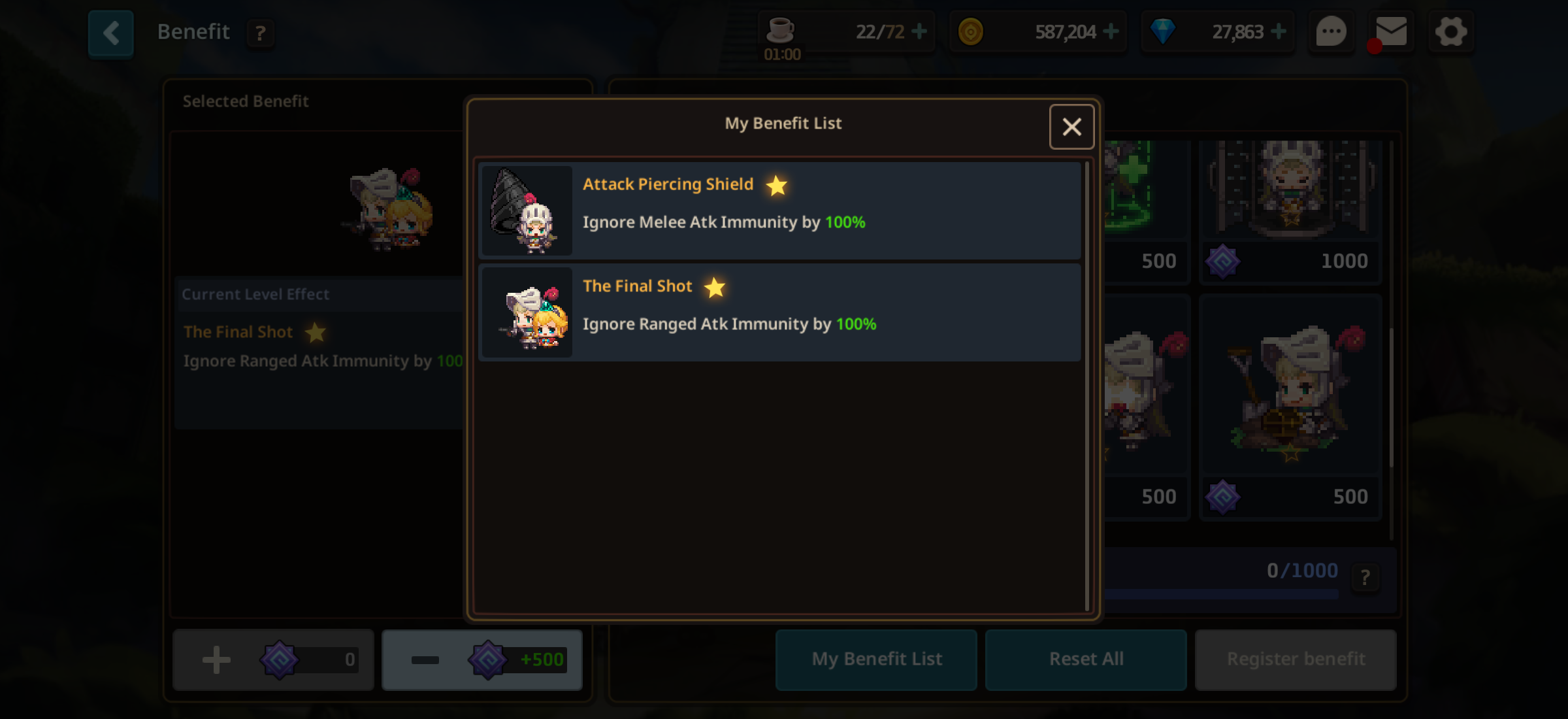Viewport: 1568px width, 719px height.
Task: Open the Benefit help question mark
Action: (260, 33)
